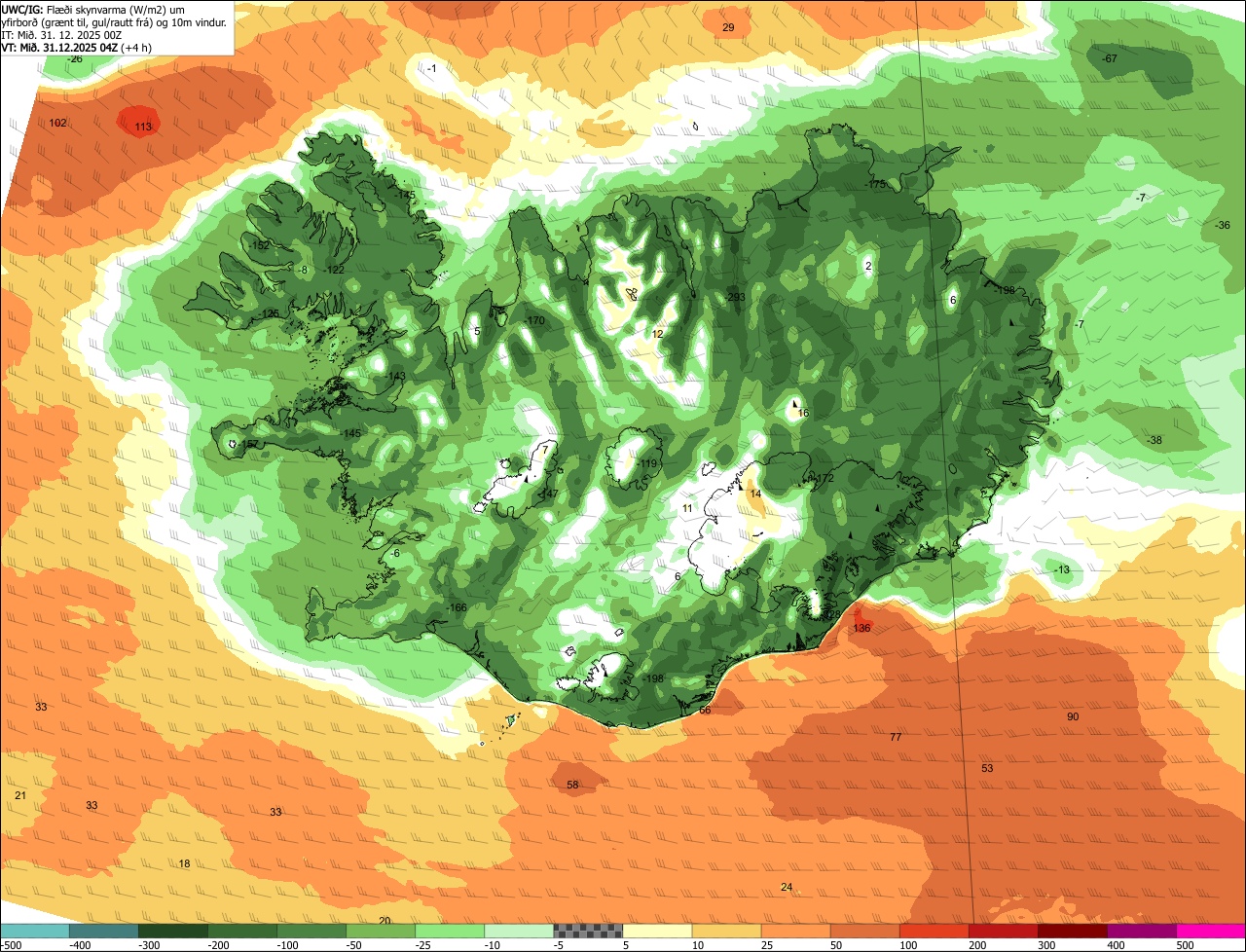The image size is (1246, 952).
Task: Pick the bright red swatch between 100 and 200
Action: coord(934,931)
